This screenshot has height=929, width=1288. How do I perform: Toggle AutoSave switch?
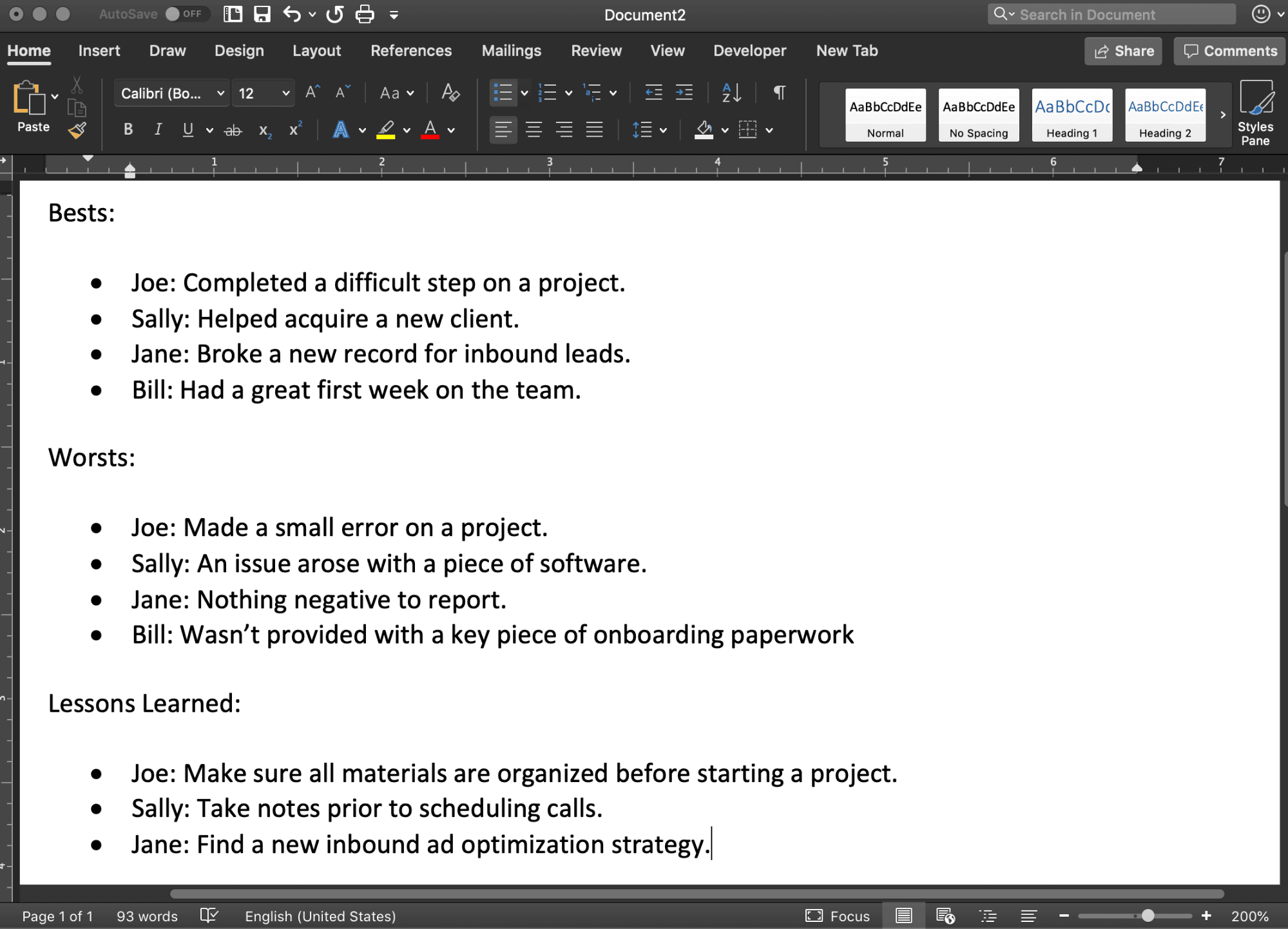point(186,14)
